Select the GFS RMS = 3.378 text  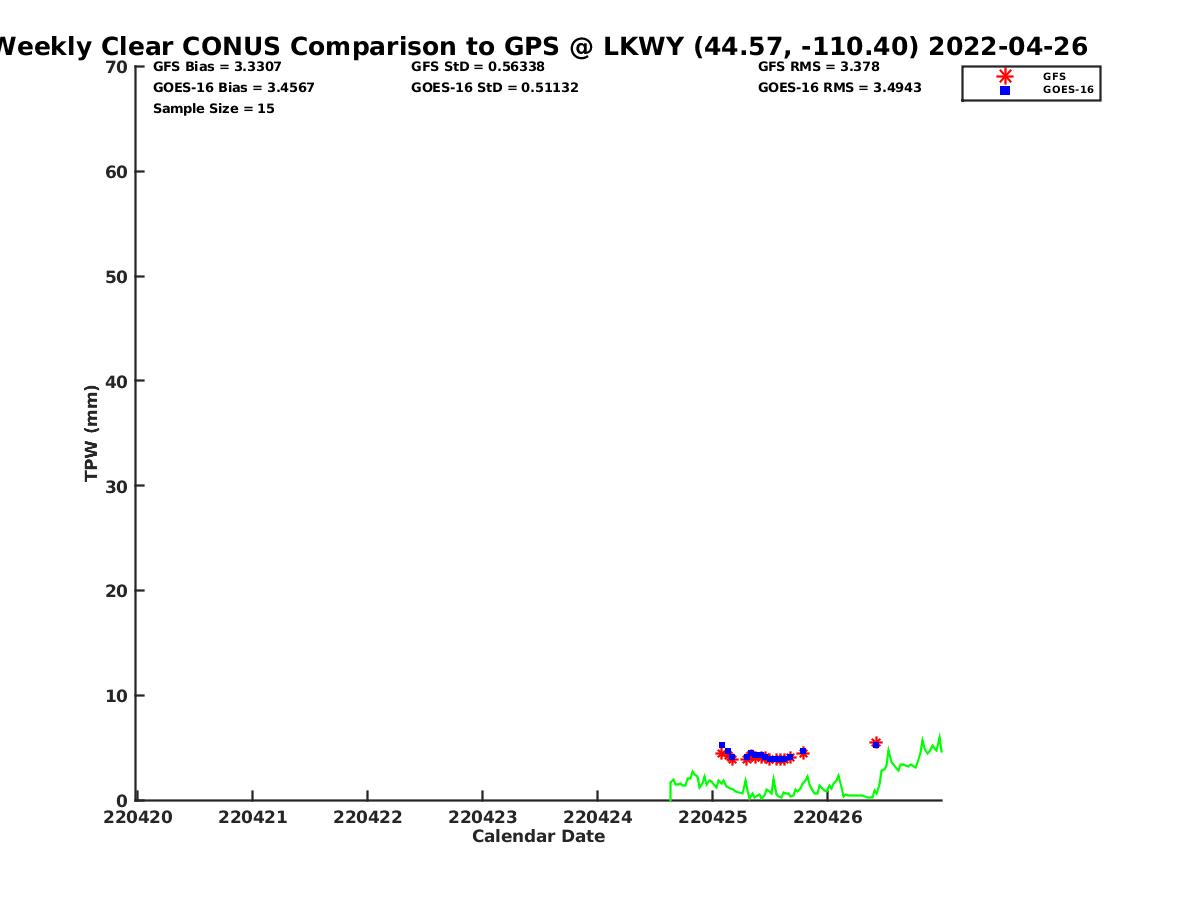tap(819, 67)
